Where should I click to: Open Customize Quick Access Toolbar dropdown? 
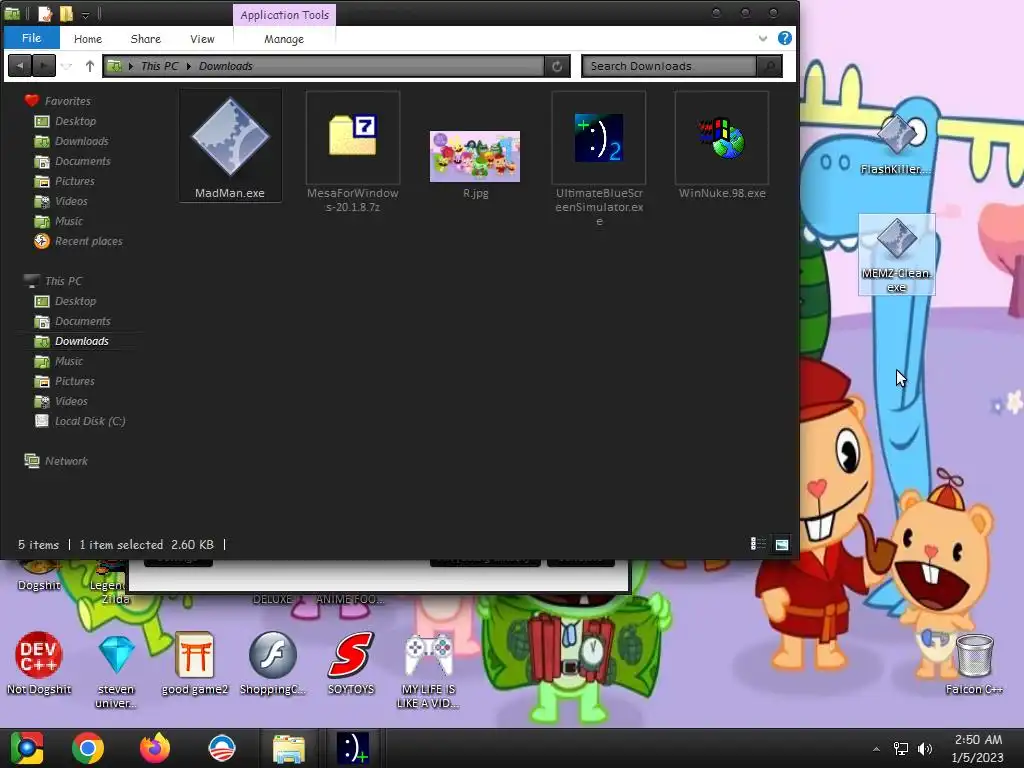(86, 14)
